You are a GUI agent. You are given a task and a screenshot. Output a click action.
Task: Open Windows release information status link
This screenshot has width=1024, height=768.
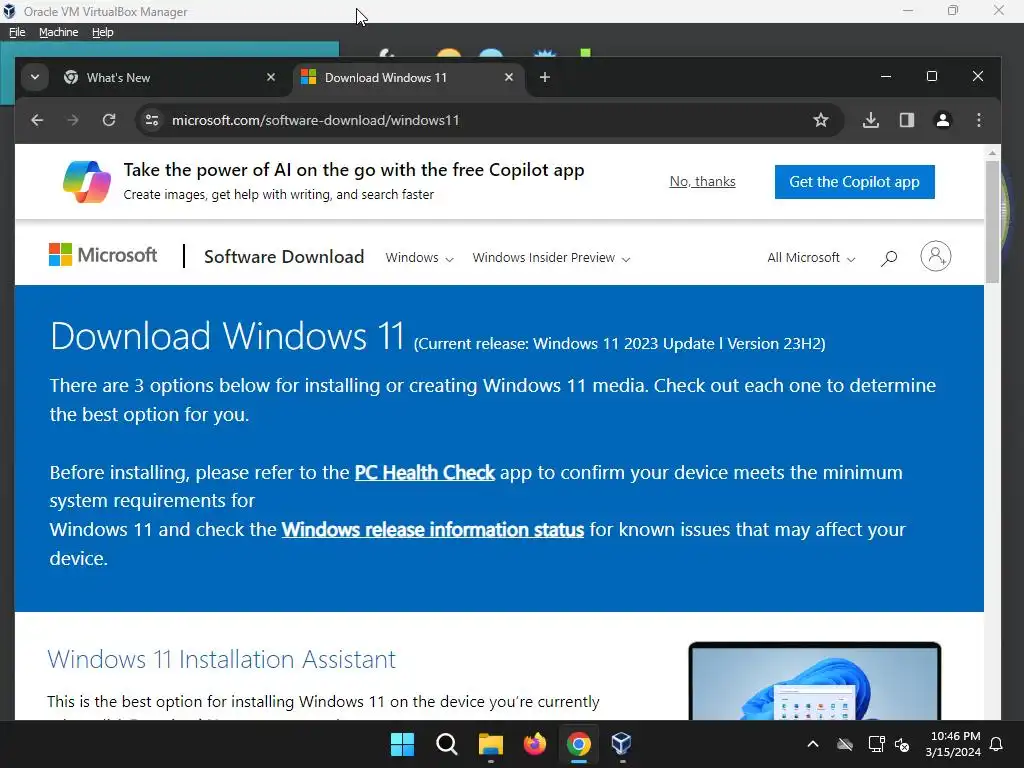click(x=433, y=529)
